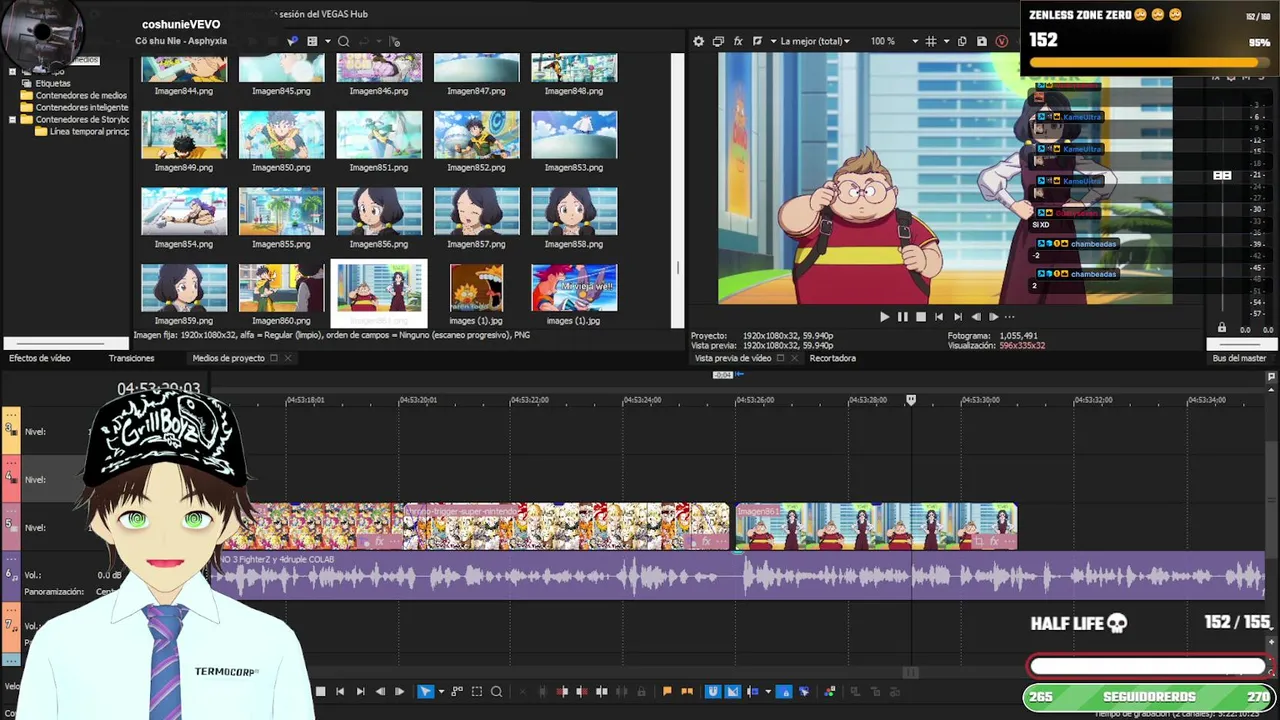
Task: Pause playback in the preview window
Action: click(x=902, y=317)
